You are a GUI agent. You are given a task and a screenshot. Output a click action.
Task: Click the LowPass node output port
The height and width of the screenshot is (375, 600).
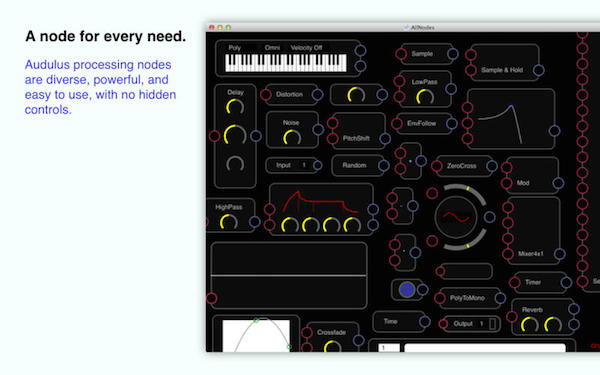[x=451, y=89]
